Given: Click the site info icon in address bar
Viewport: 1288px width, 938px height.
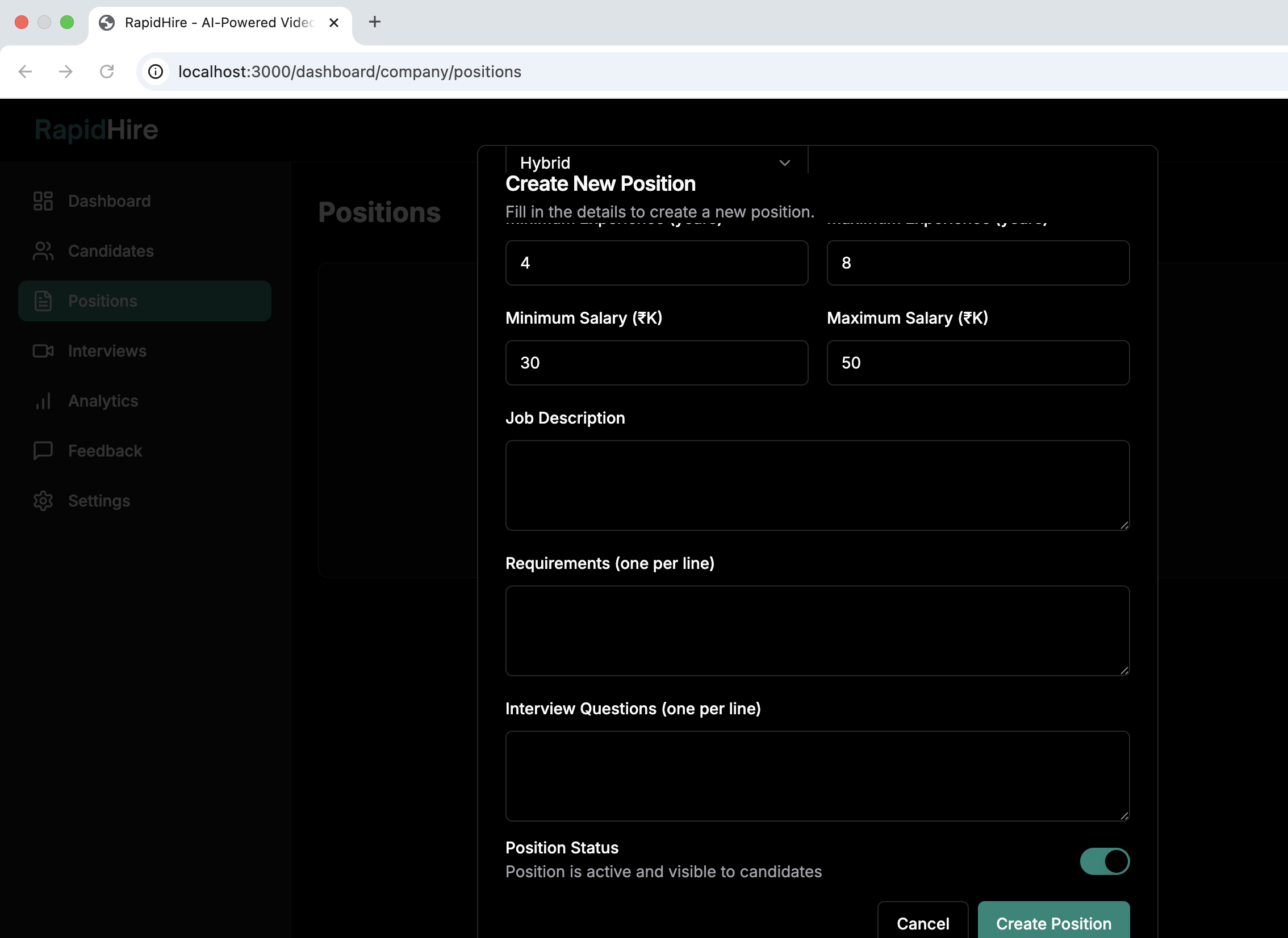Looking at the screenshot, I should point(156,72).
